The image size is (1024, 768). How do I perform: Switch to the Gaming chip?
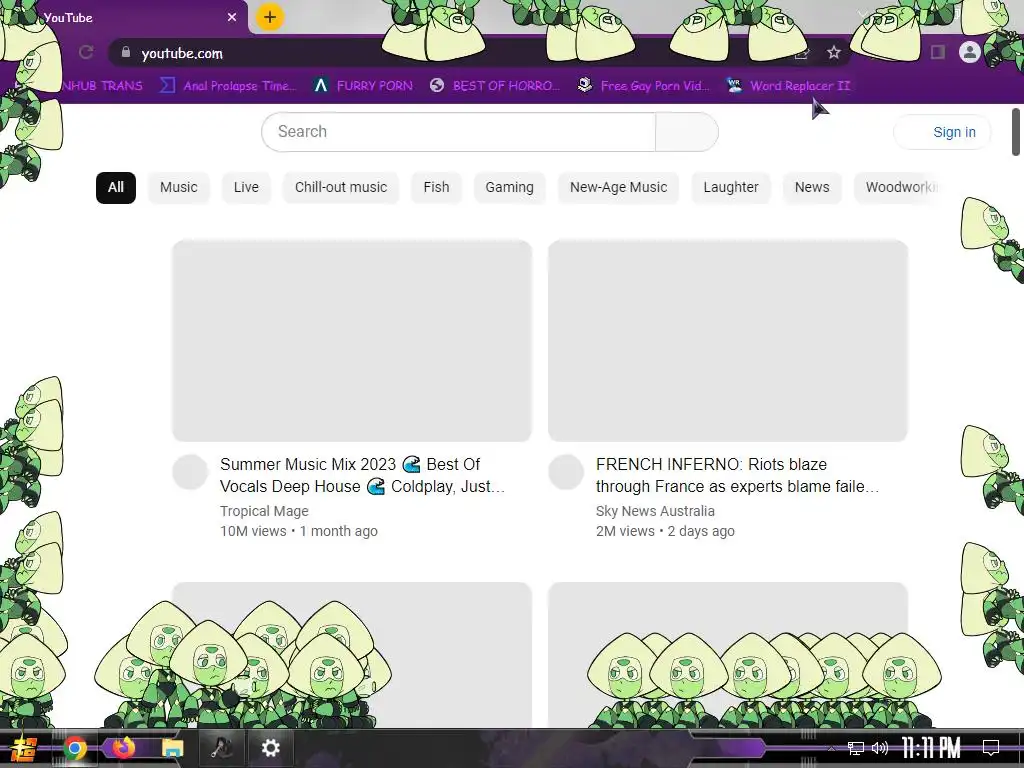509,187
